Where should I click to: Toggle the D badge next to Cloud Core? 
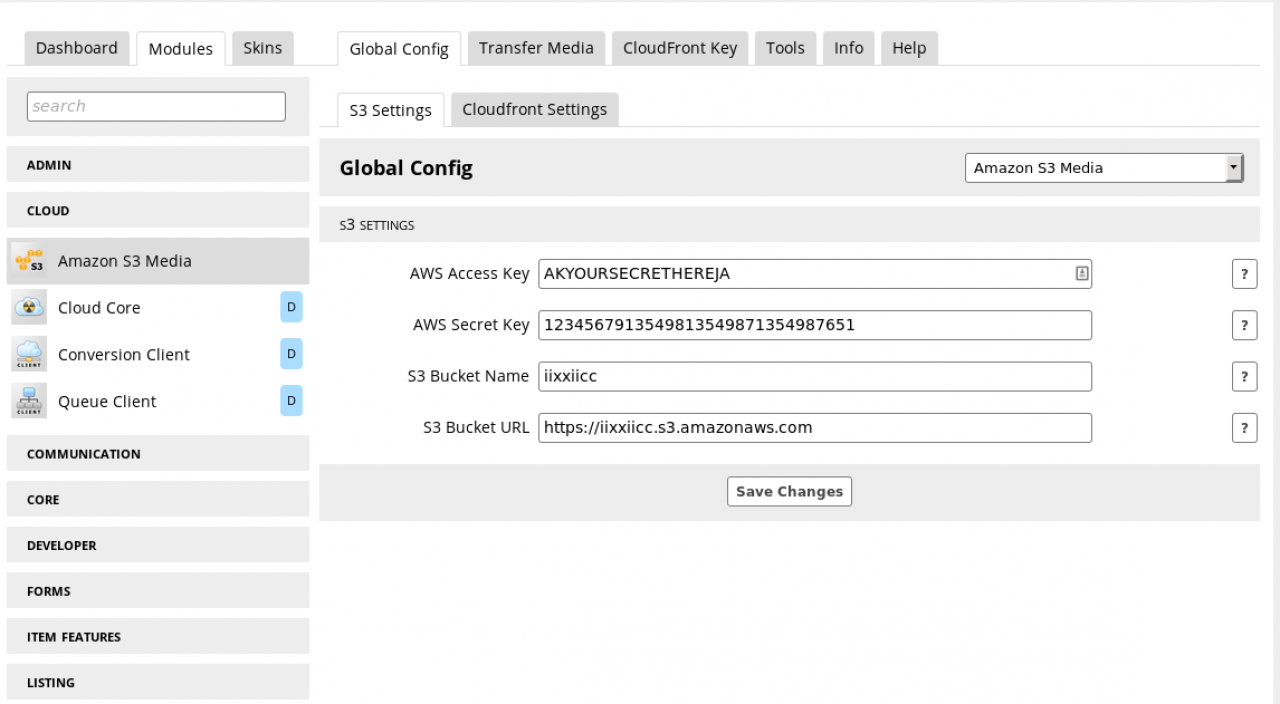pos(291,308)
